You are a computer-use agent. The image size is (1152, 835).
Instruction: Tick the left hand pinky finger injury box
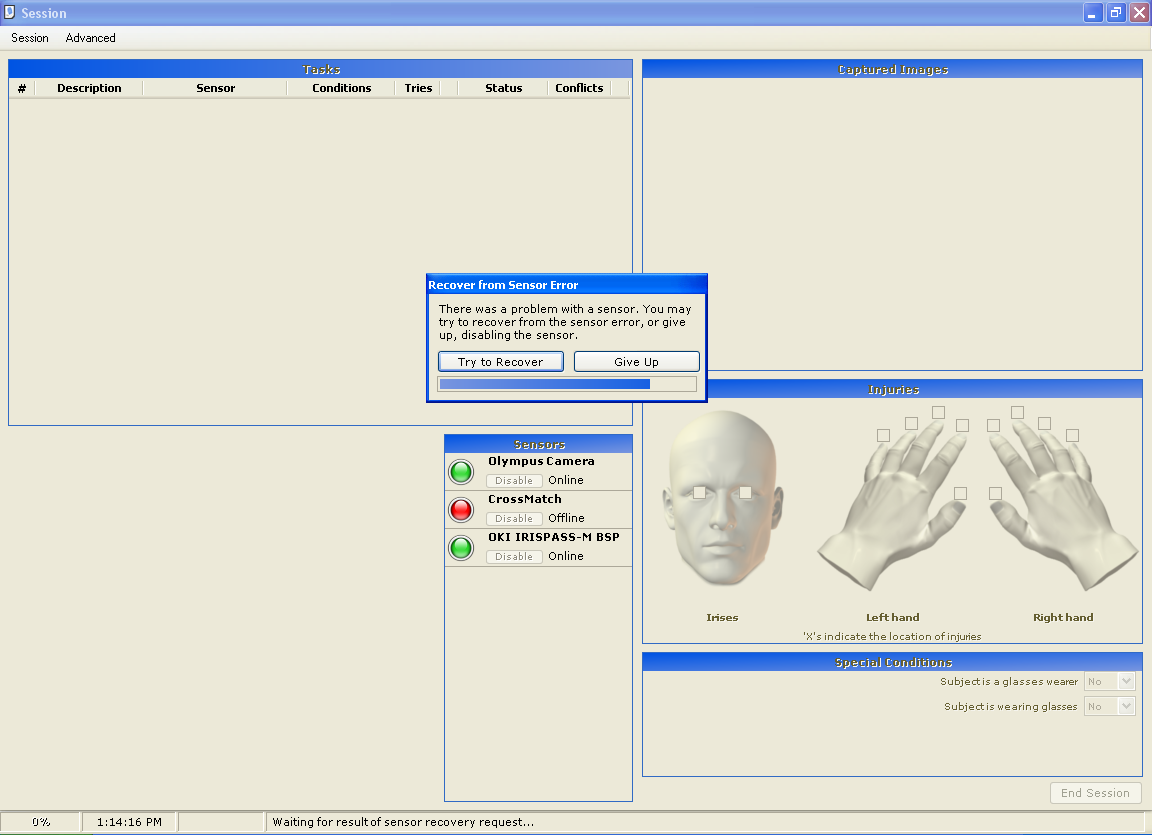click(x=883, y=435)
